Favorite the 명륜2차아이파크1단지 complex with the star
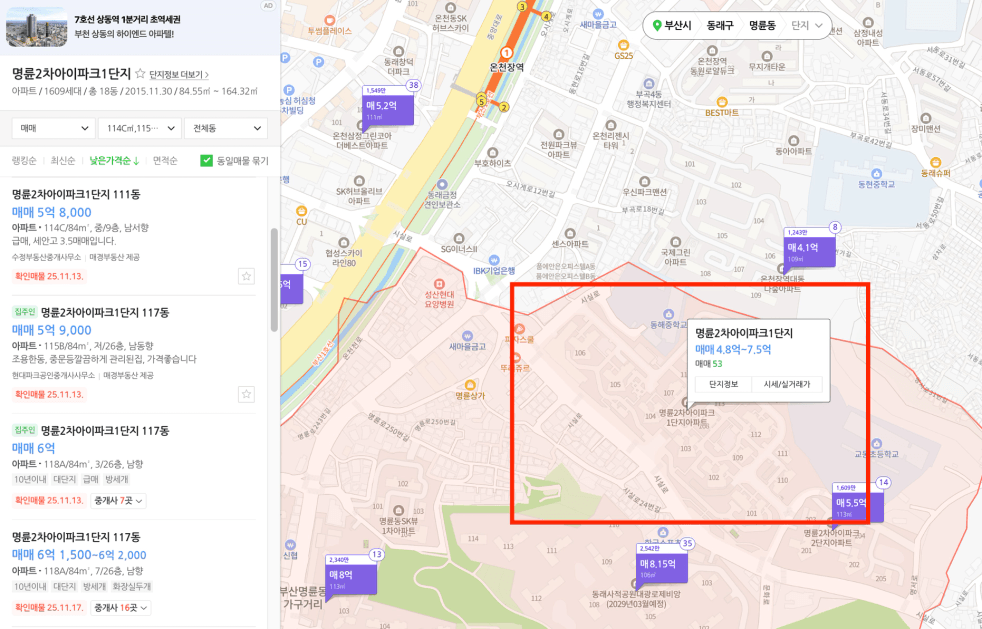Screen dimensions: 982x629 pos(140,74)
